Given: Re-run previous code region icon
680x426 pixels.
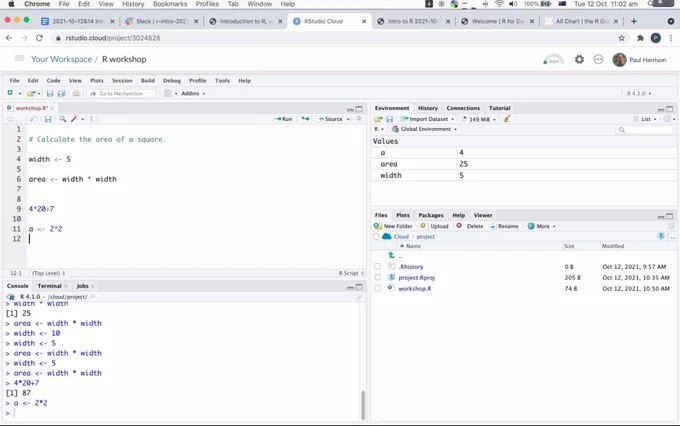Looking at the screenshot, I should pyautogui.click(x=305, y=119).
